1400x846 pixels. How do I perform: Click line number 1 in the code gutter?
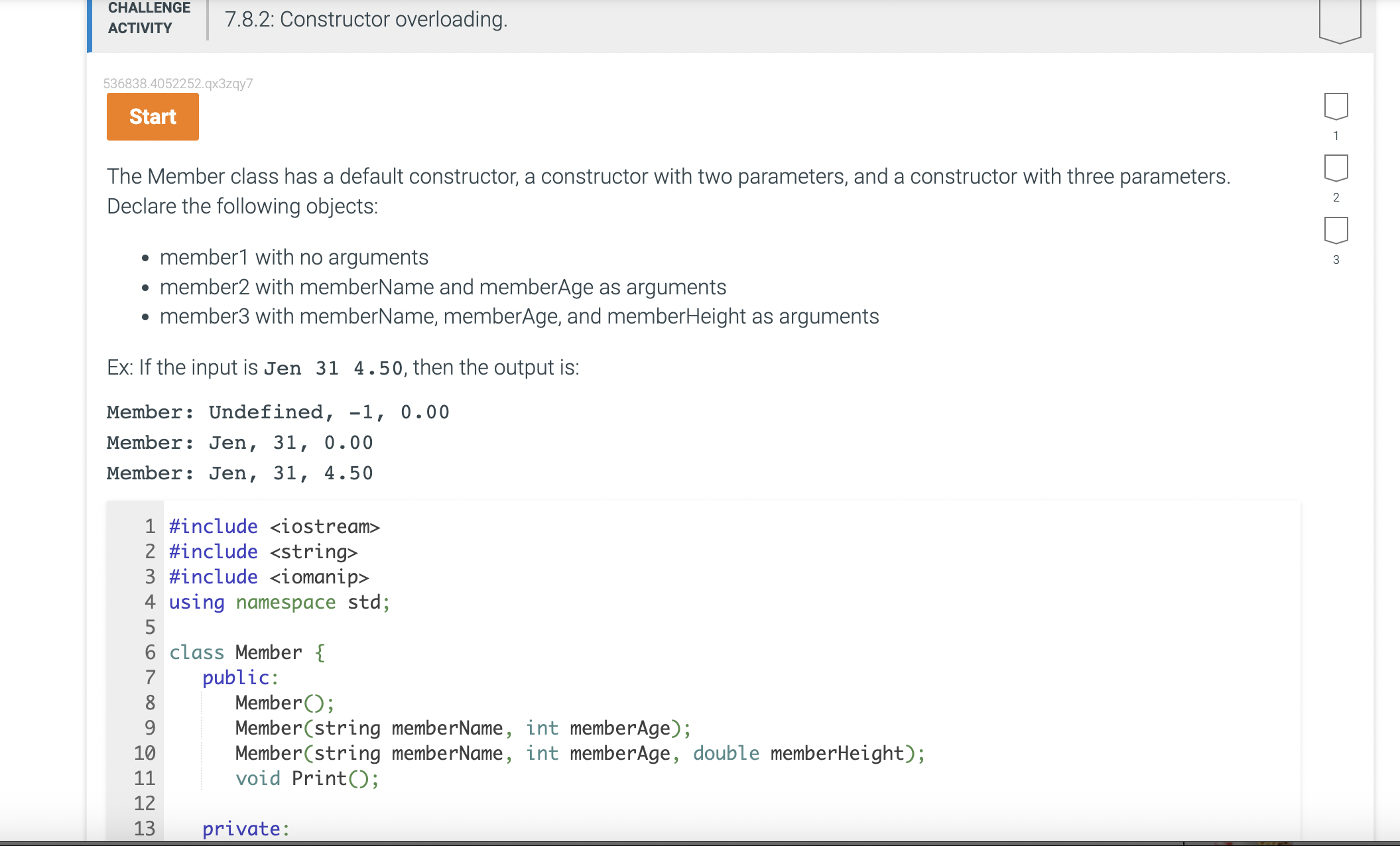point(149,526)
